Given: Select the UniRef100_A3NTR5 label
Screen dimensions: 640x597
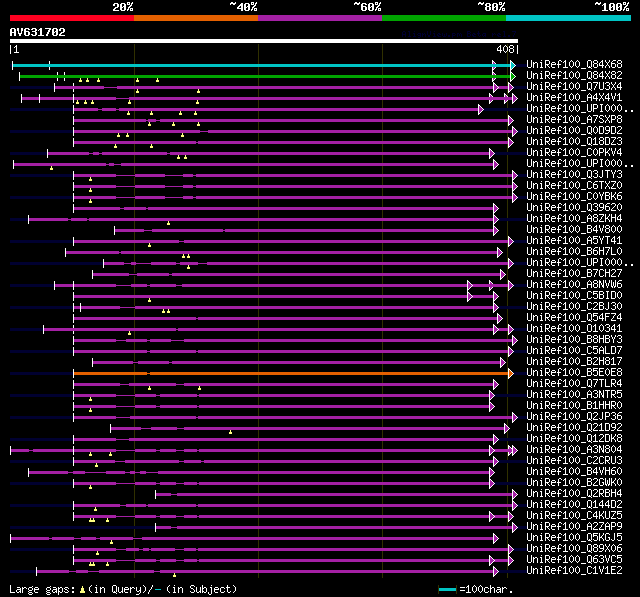Looking at the screenshot, I should (574, 395).
